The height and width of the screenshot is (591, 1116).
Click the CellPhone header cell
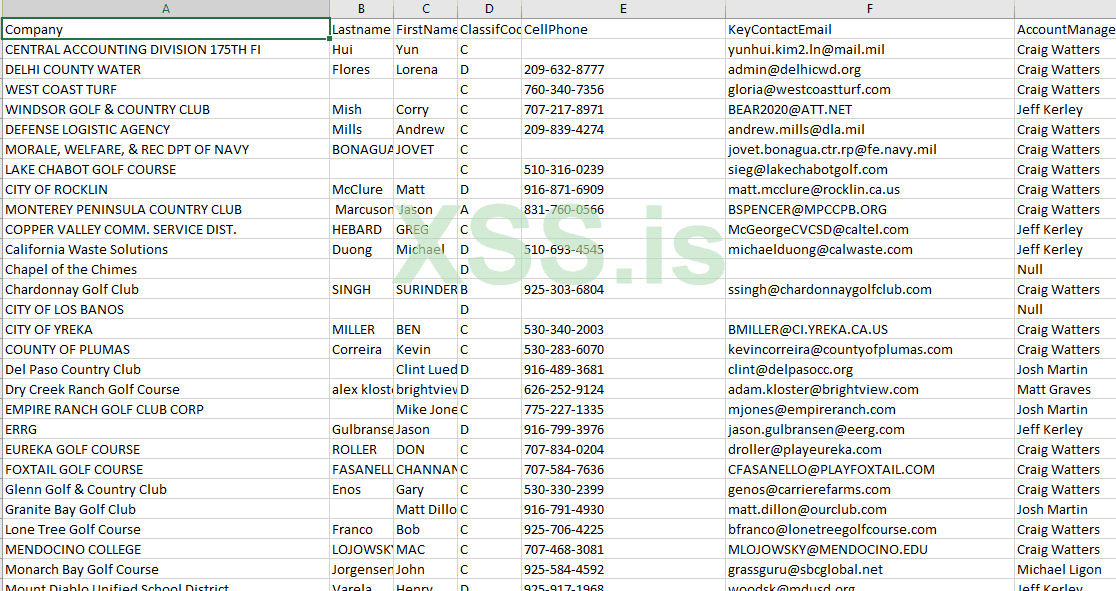623,29
